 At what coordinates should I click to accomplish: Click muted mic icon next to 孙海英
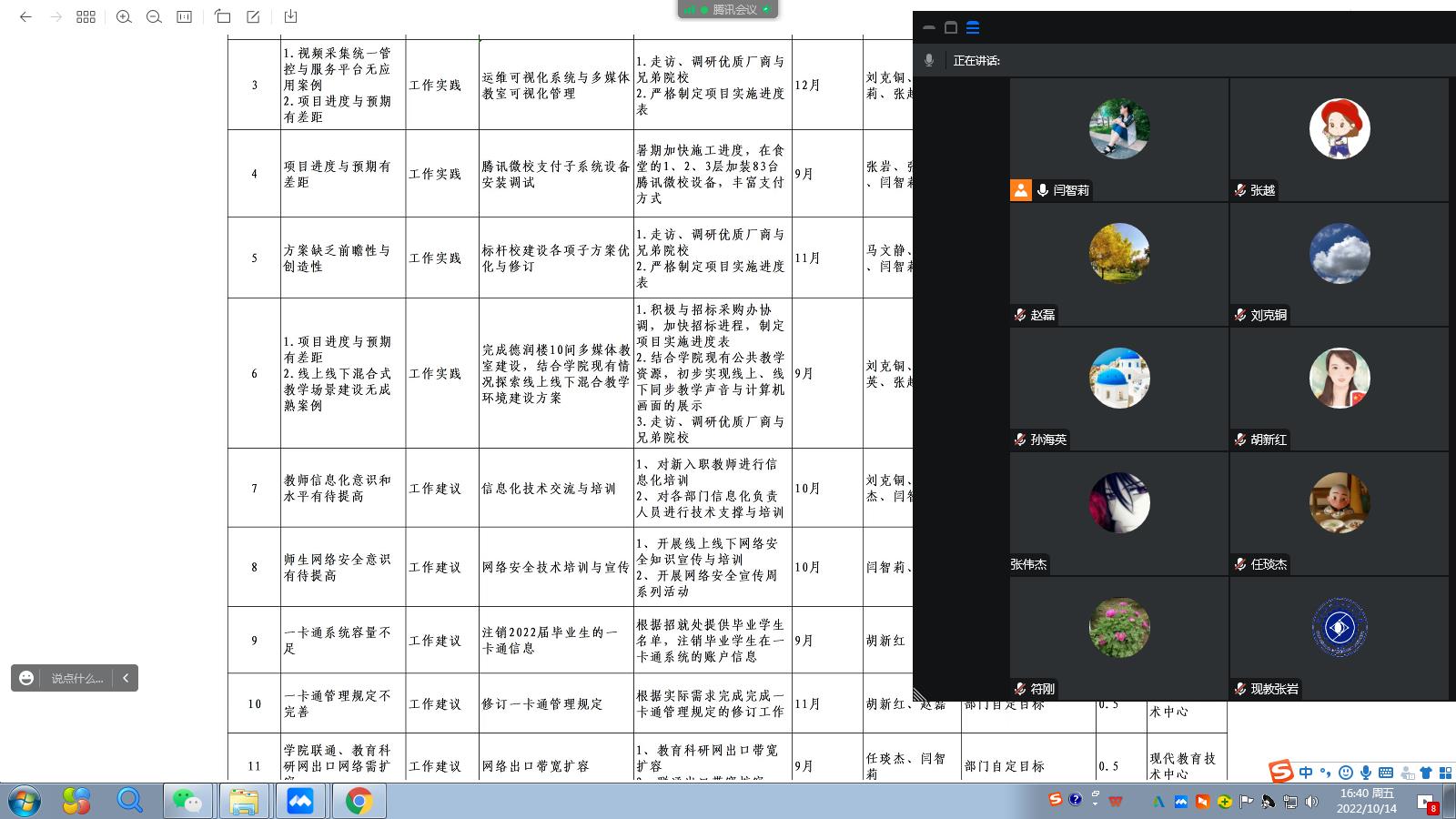point(1020,440)
